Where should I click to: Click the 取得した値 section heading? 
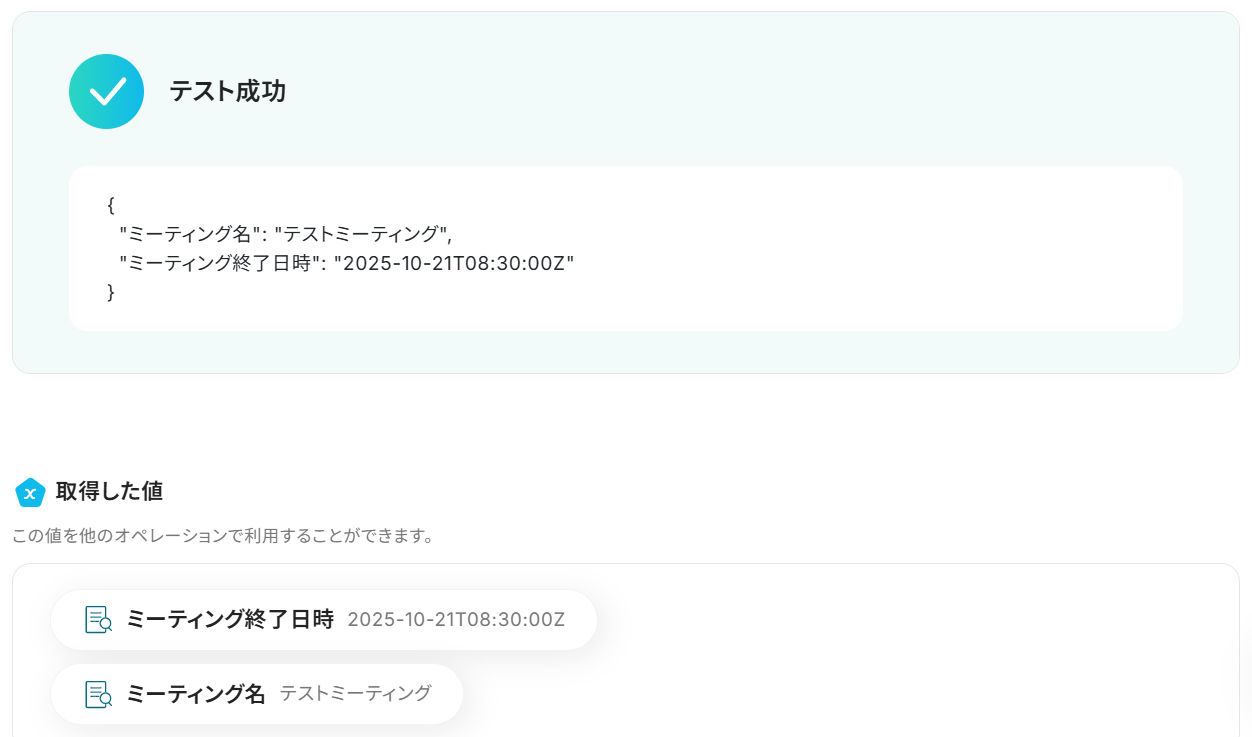point(109,492)
